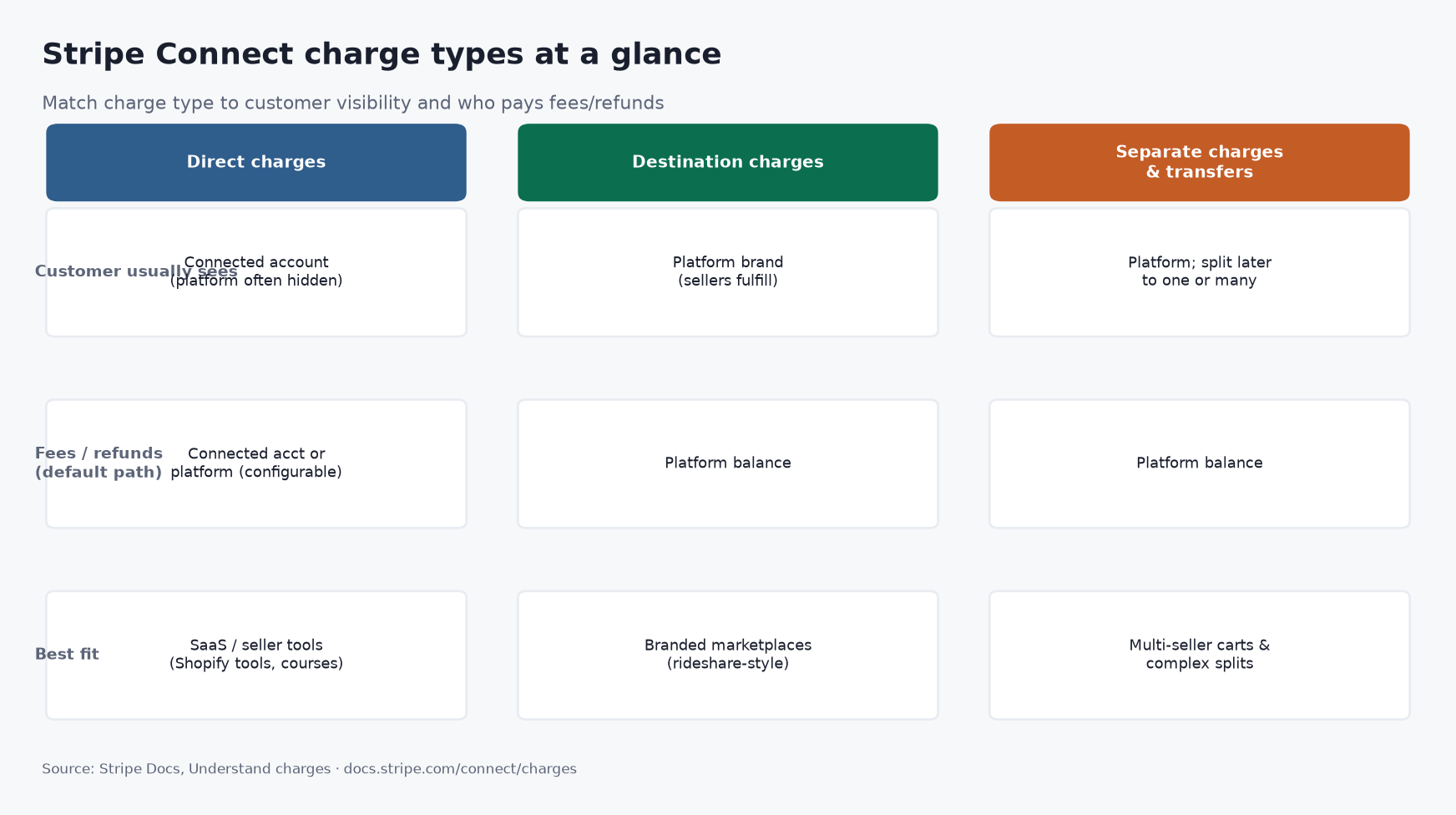This screenshot has height=815, width=1456.
Task: Click 'Connected account (platform often hidden)' cell
Action: coord(256,272)
